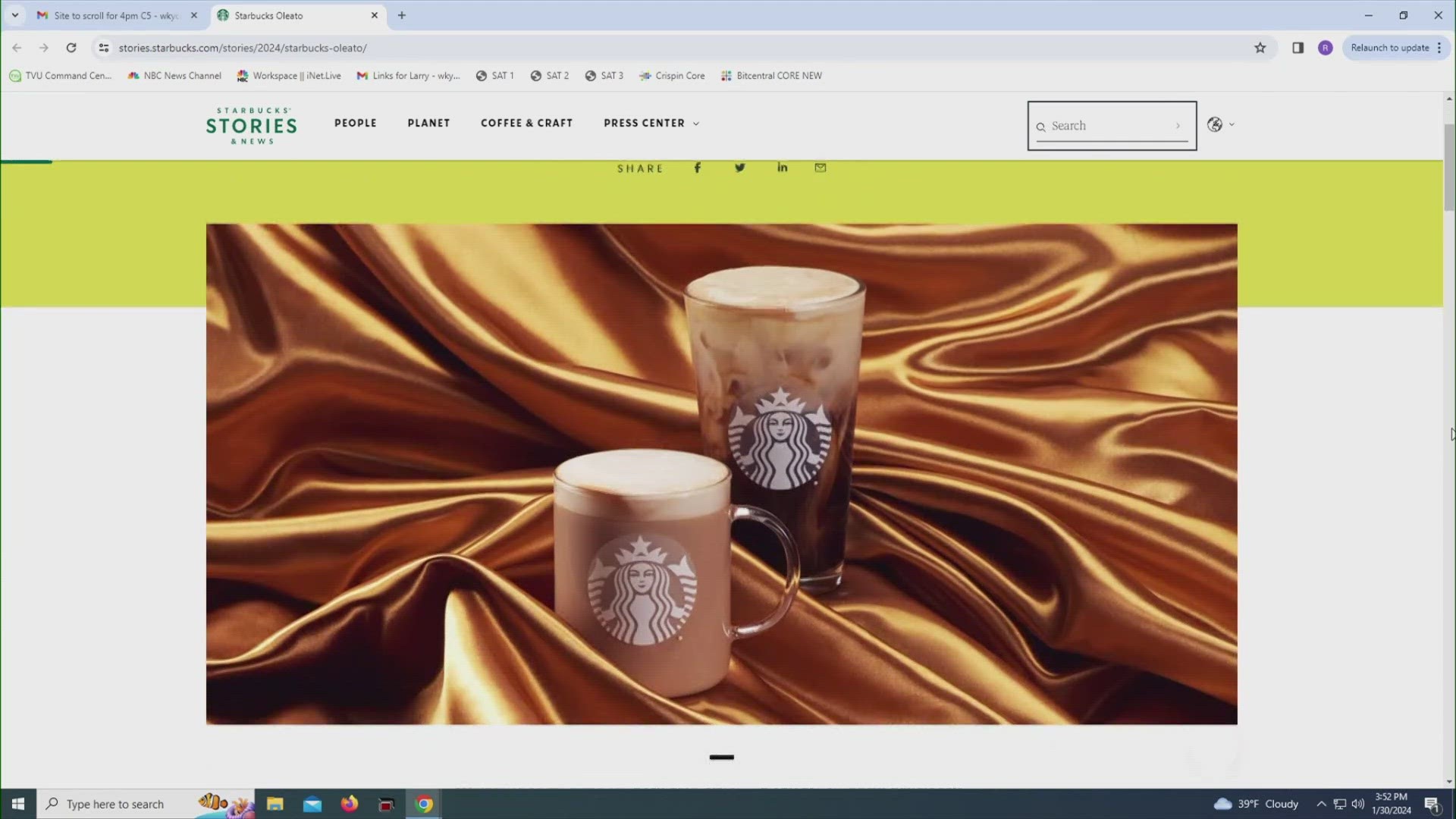Image resolution: width=1456 pixels, height=819 pixels.
Task: Open the SAT 3 bookmark
Action: coord(604,76)
